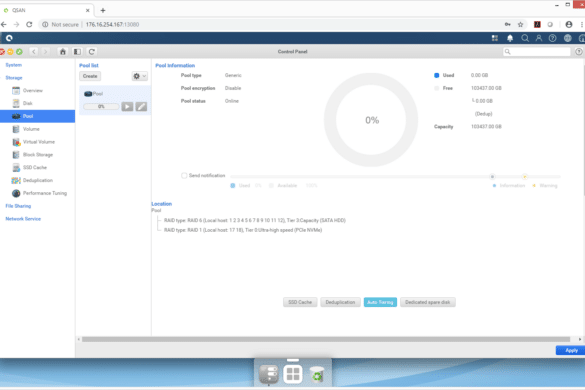The image size is (585, 390).
Task: Open Performance Tuning page
Action: pos(45,193)
